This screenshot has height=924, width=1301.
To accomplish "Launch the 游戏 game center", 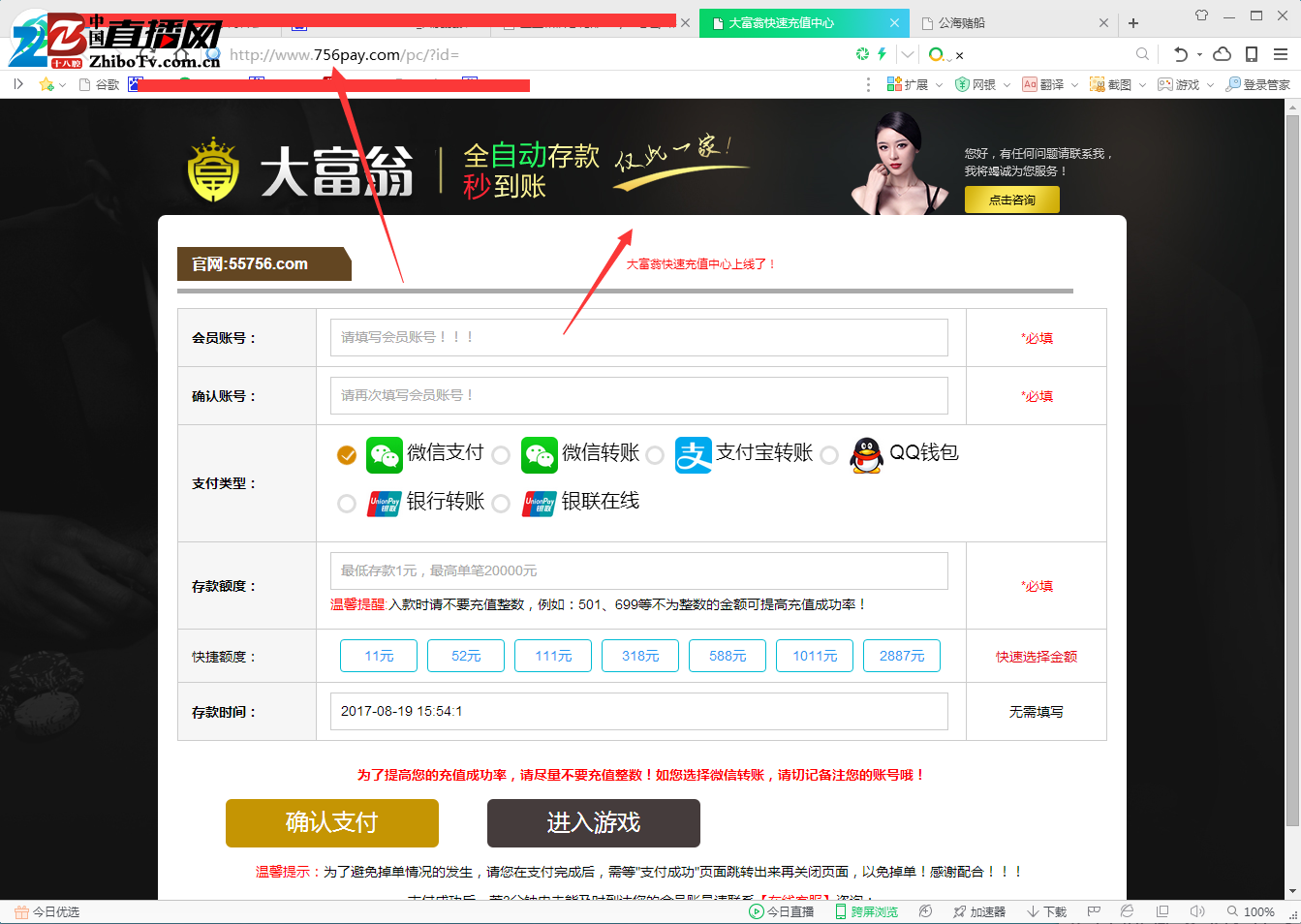I will 1179,84.
